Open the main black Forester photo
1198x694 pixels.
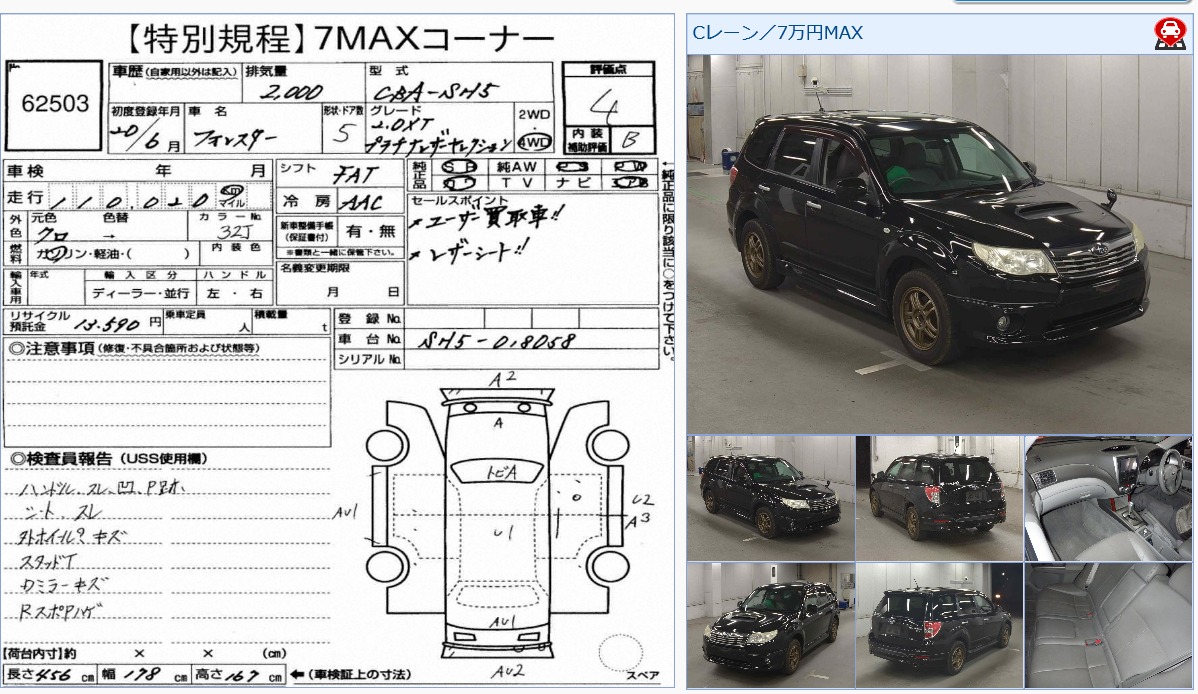pyautogui.click(x=938, y=244)
